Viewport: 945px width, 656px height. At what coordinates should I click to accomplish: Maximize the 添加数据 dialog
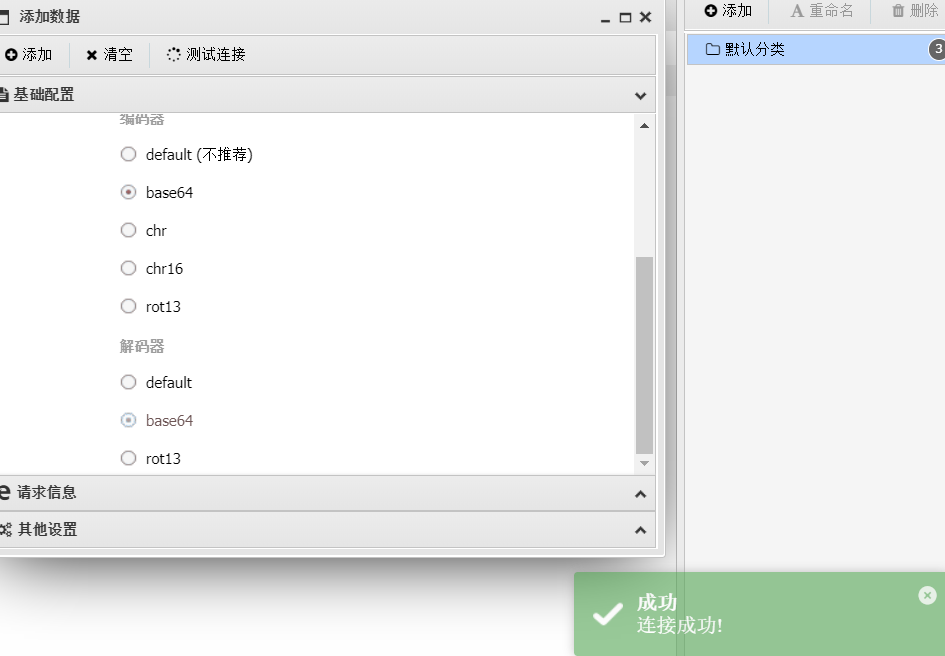pos(626,18)
